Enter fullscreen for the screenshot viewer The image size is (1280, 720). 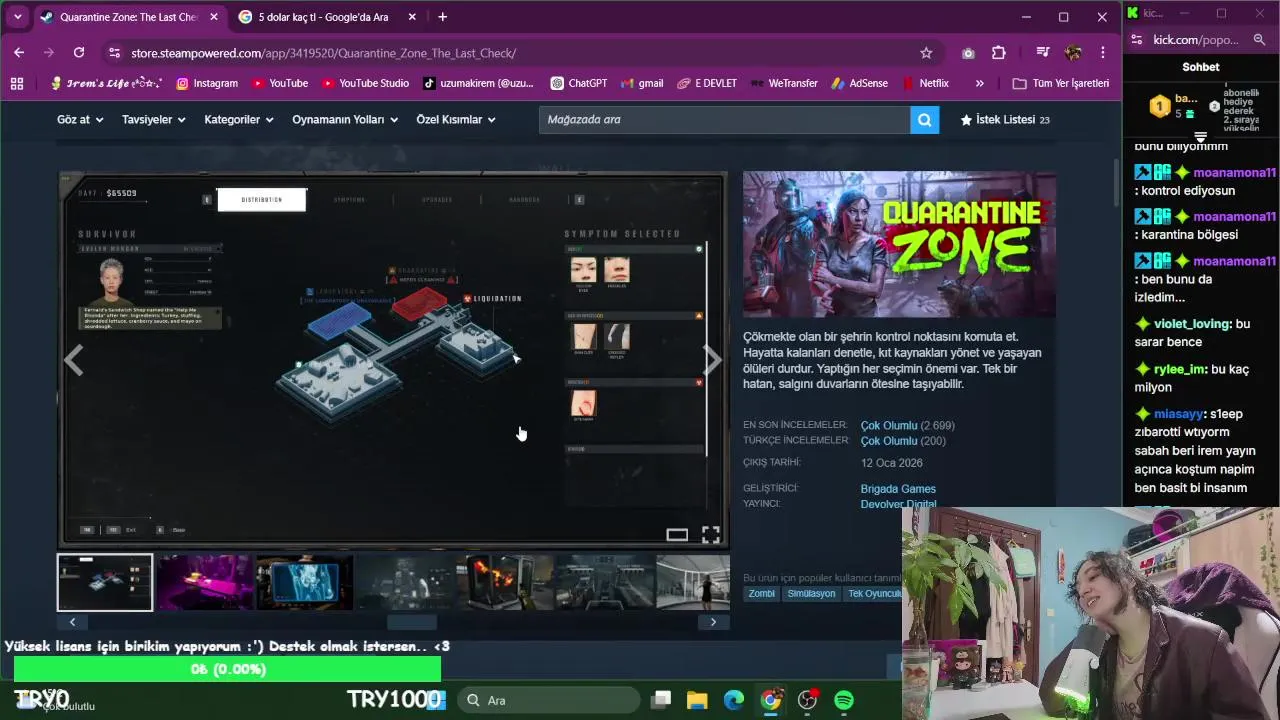pos(710,535)
